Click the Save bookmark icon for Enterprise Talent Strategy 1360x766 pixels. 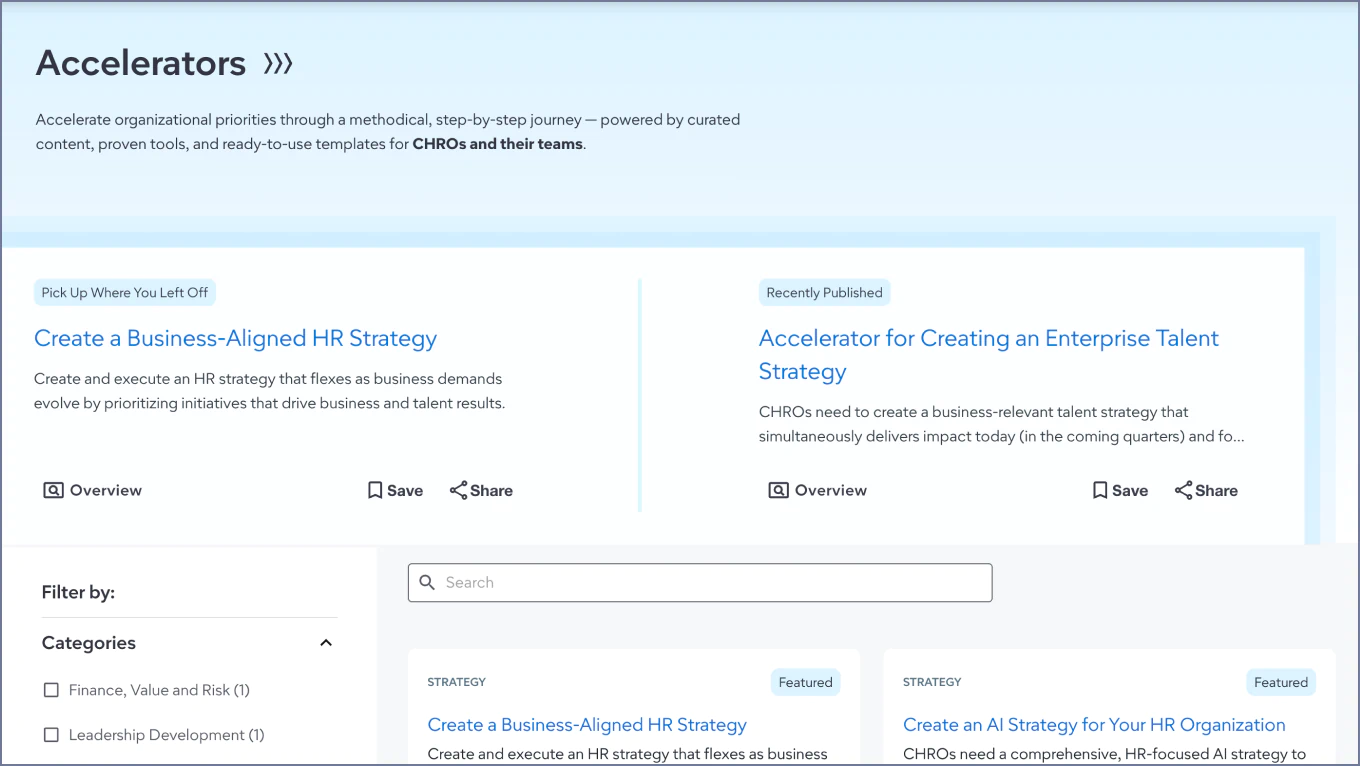[x=1100, y=490]
